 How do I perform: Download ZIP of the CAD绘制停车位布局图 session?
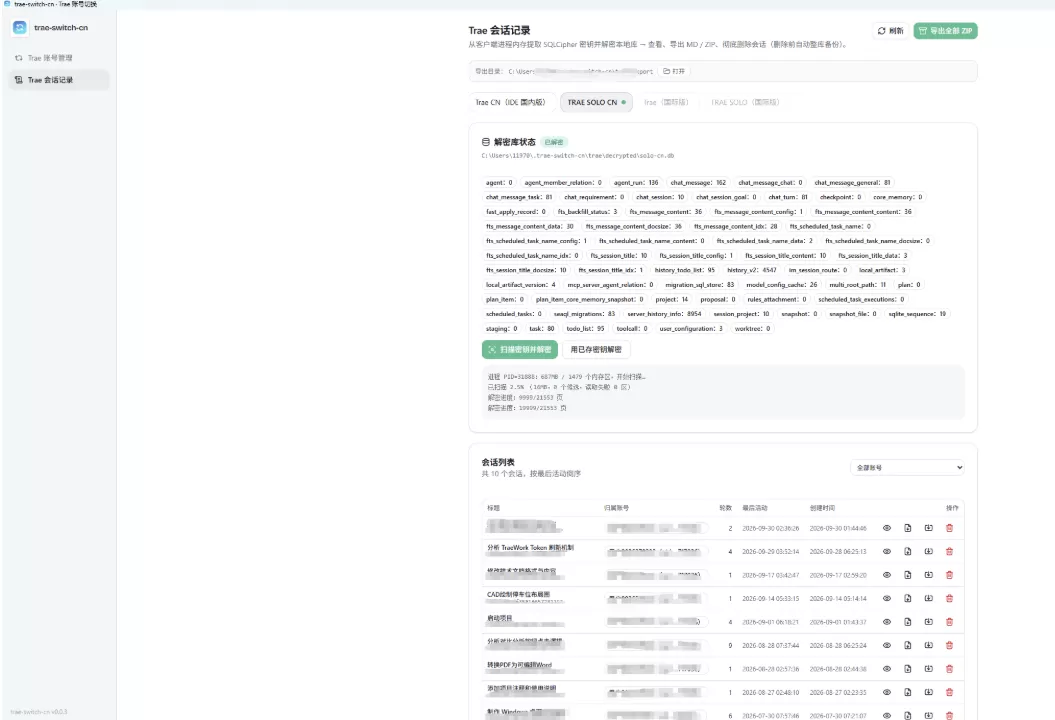(929, 598)
